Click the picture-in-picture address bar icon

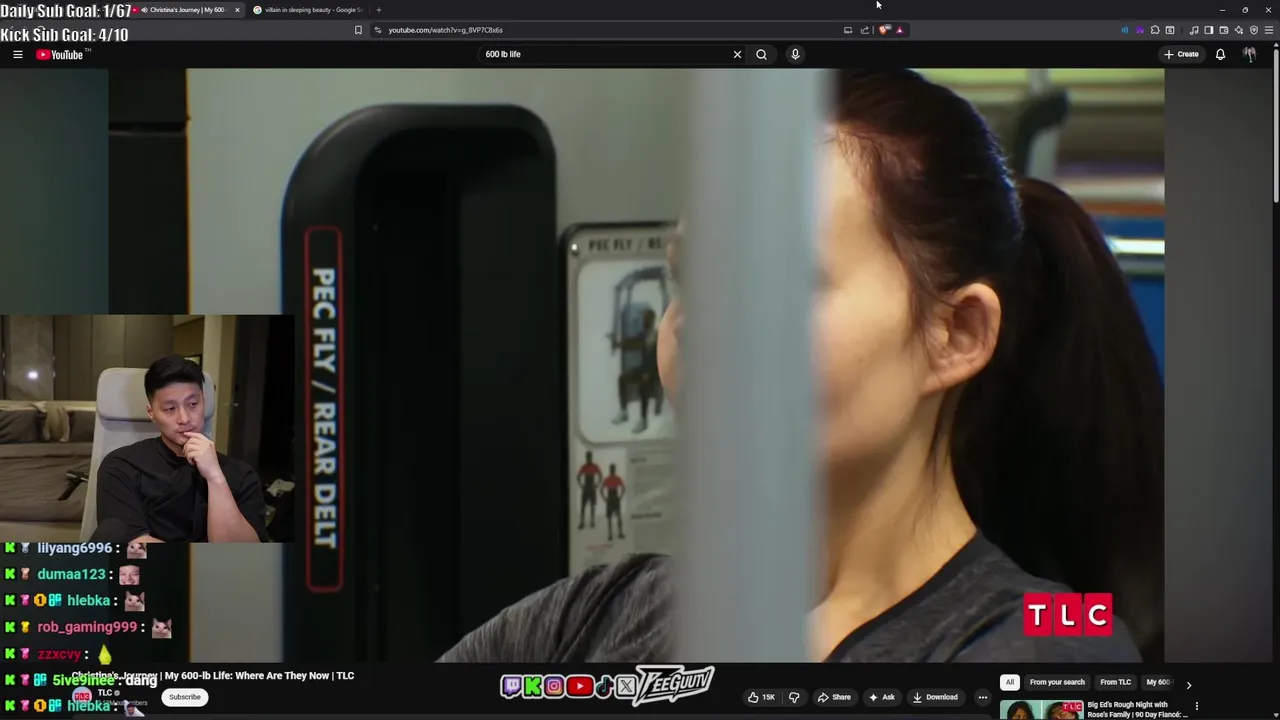[848, 30]
